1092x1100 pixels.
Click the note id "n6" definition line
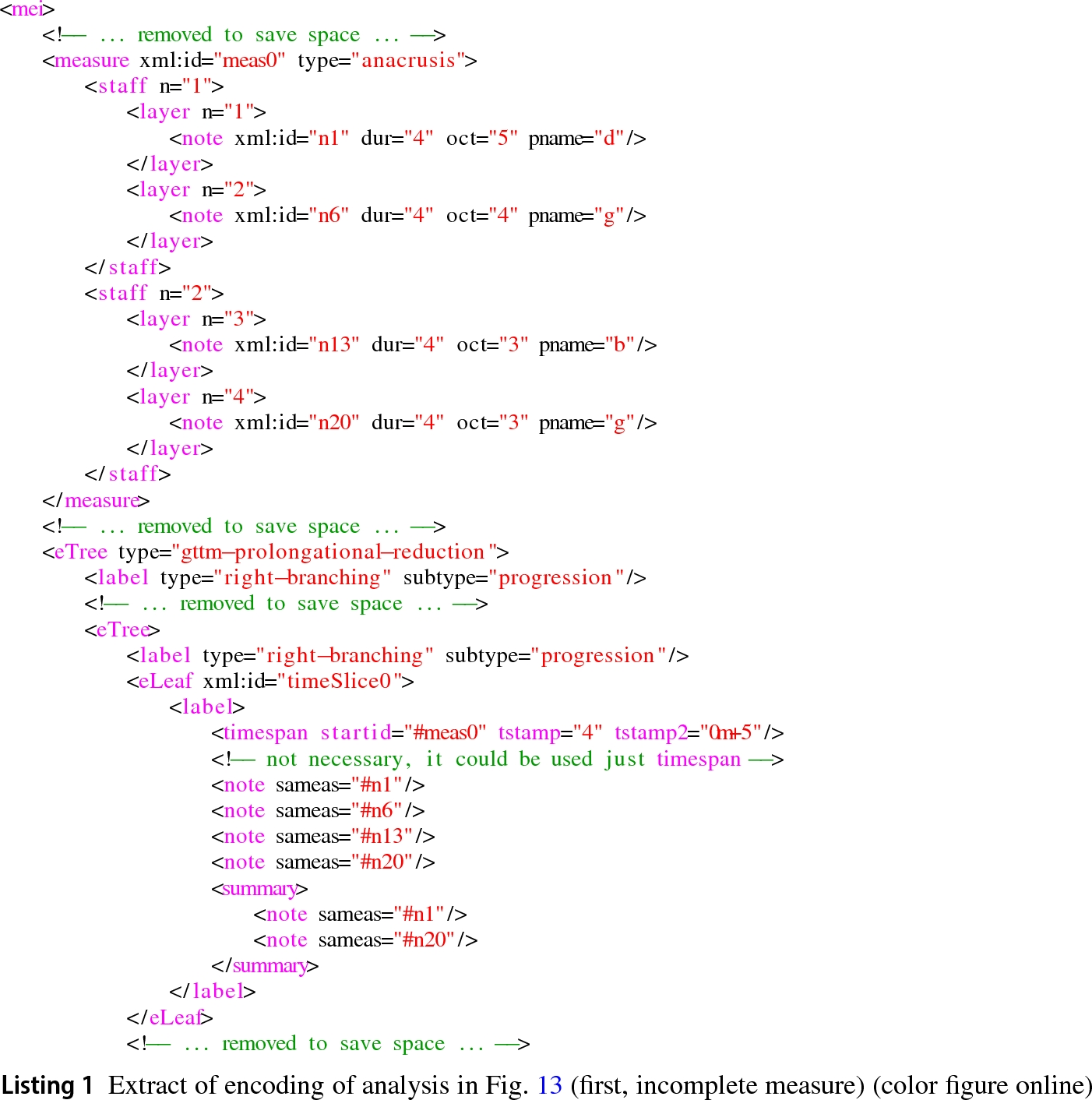pos(408,215)
